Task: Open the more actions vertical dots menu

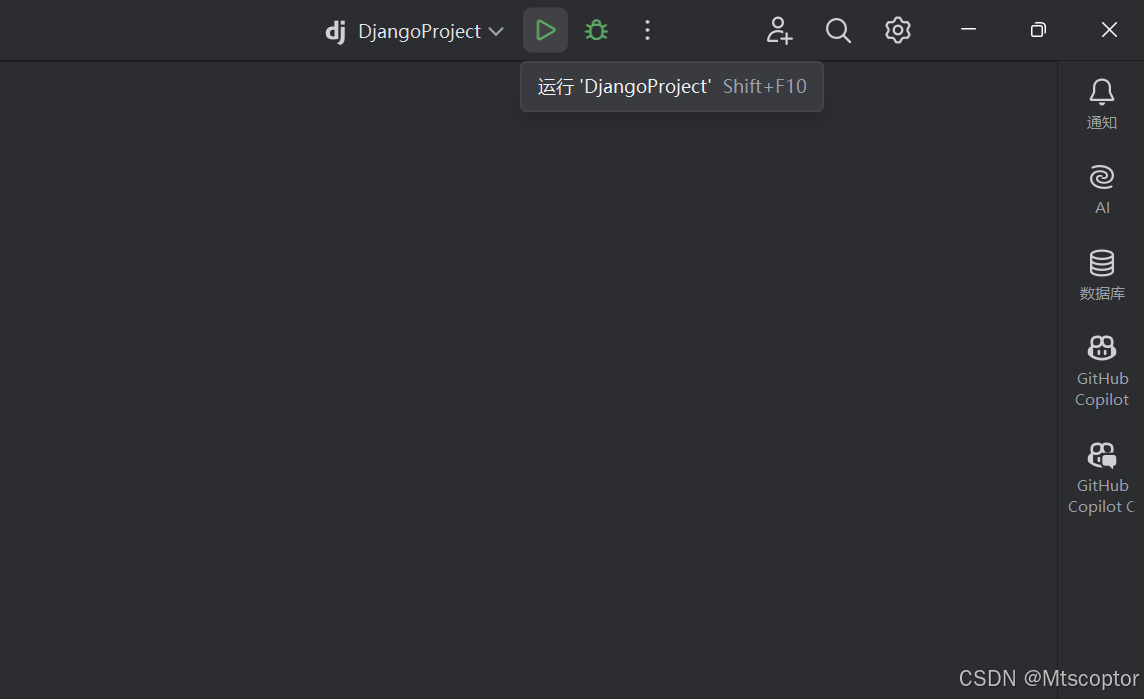Action: [x=647, y=30]
